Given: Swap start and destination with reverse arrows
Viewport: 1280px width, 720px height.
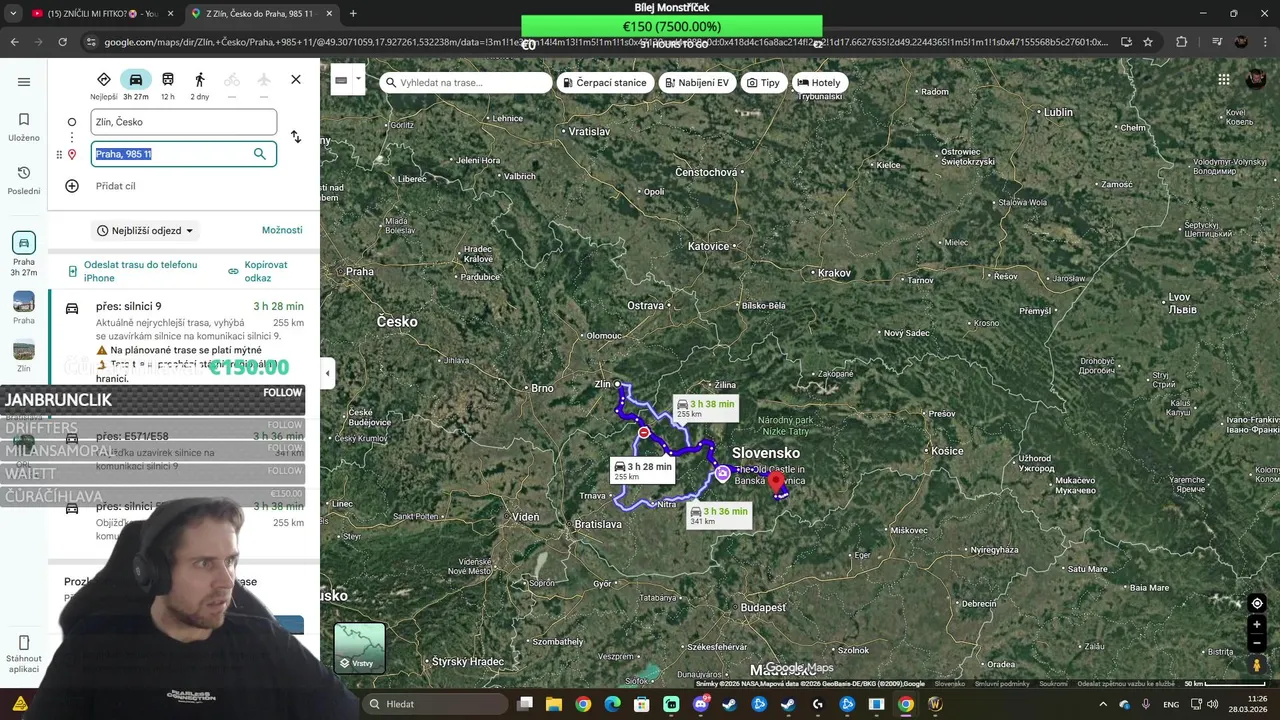Looking at the screenshot, I should (296, 137).
